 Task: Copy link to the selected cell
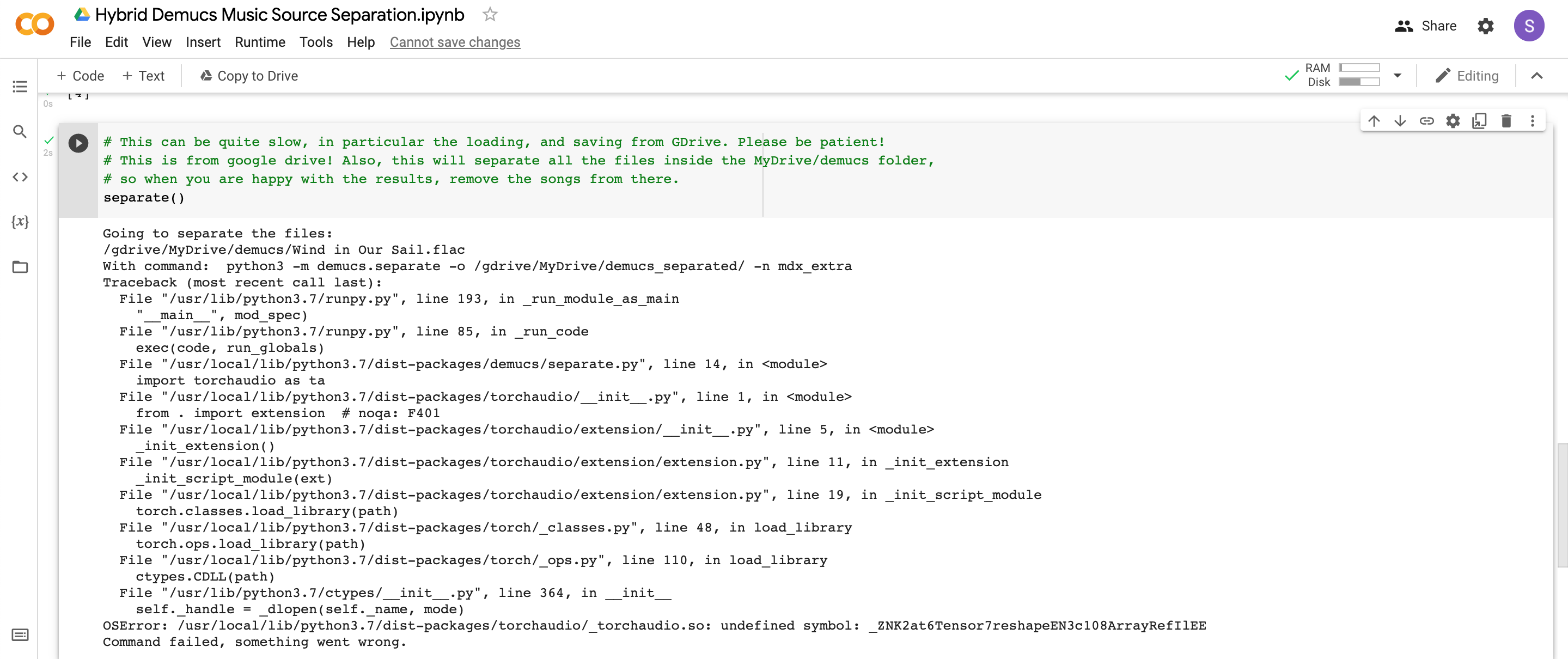click(x=1426, y=120)
